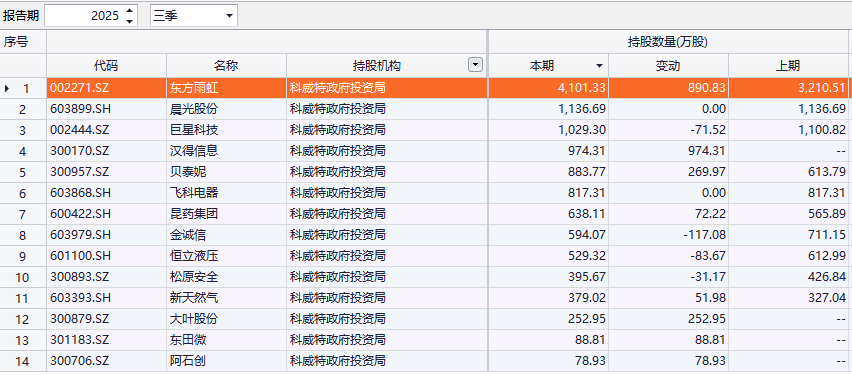Click the 426.84 previous period value
This screenshot has height=375, width=852.
point(788,277)
